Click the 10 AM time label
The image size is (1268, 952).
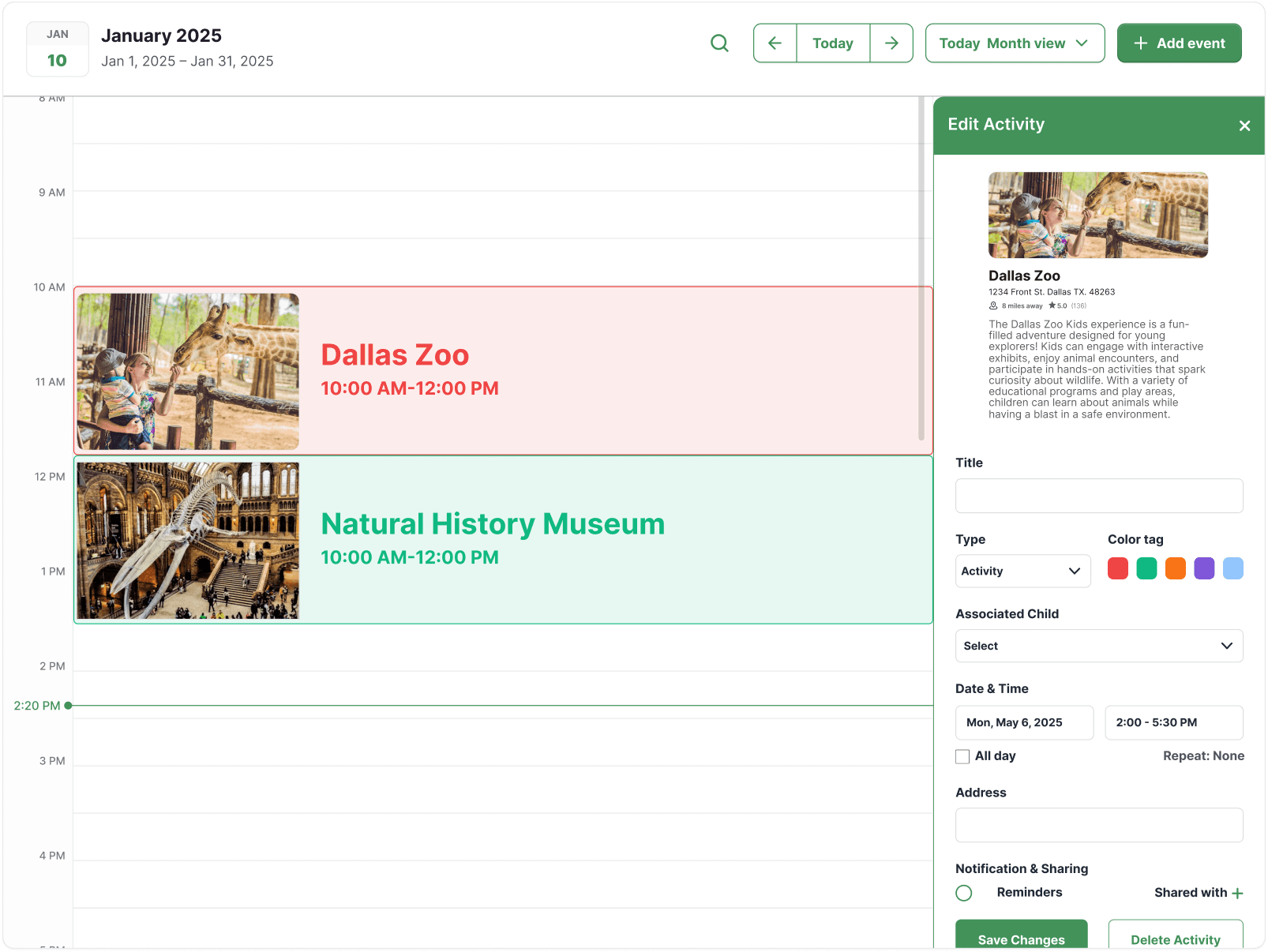[49, 287]
